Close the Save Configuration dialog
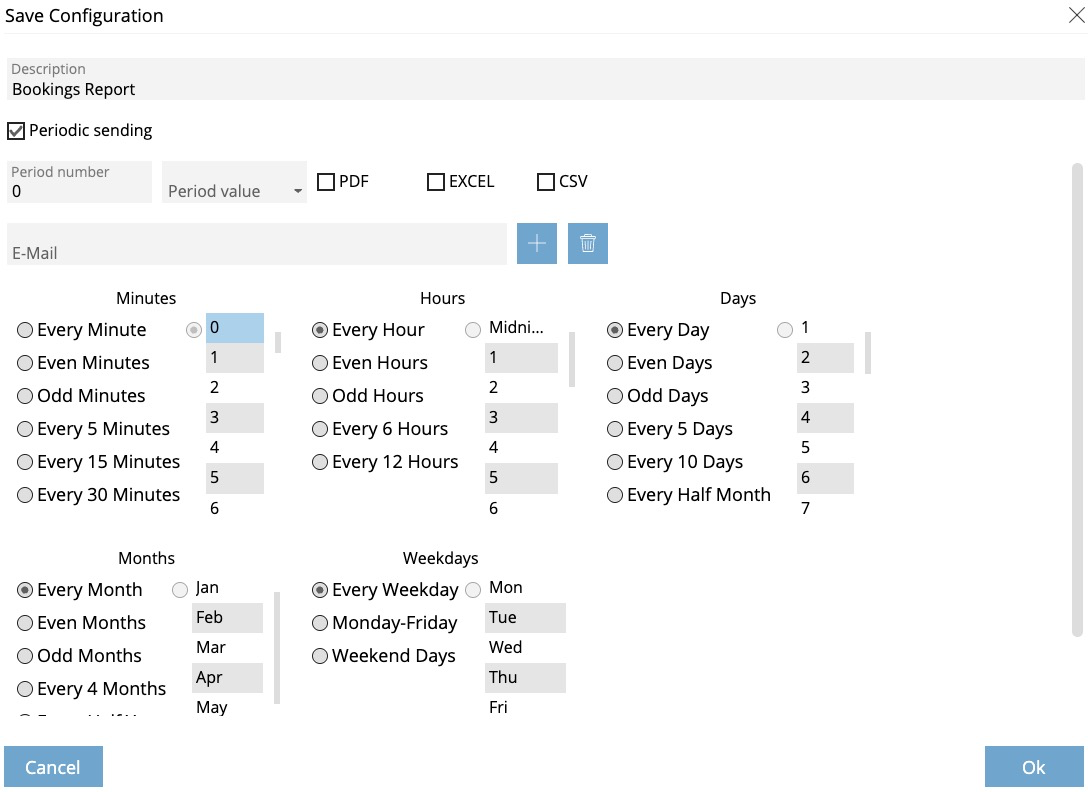Screen dimensions: 1092x792 1077,15
